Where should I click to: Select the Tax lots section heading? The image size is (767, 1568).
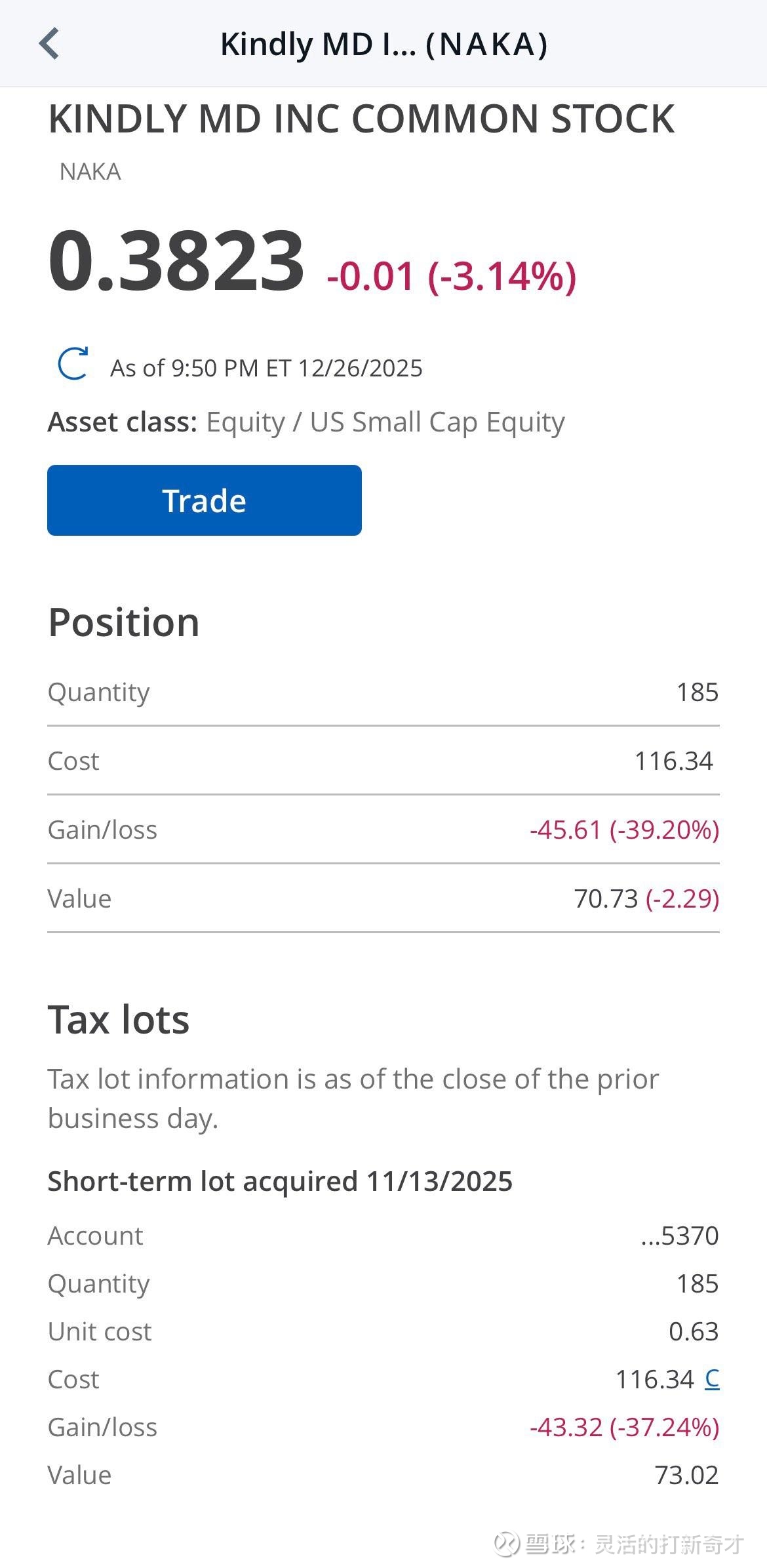119,1020
